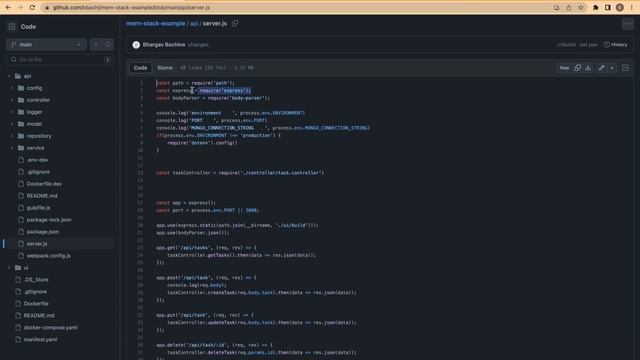Expand the config folder
Screen dimensions: 640x360
[x=12, y=88]
